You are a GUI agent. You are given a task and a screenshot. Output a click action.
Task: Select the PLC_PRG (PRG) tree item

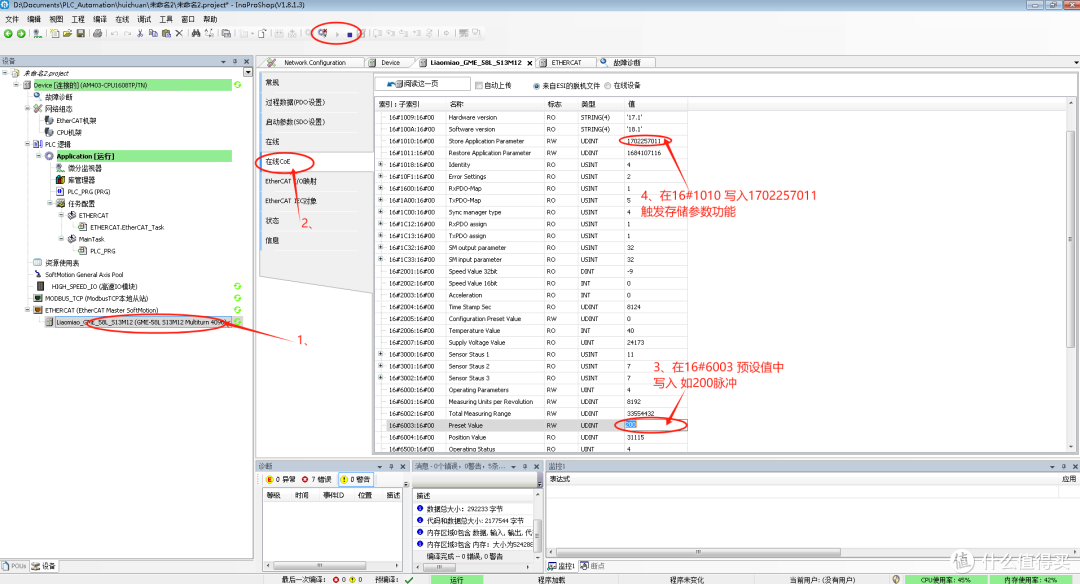[x=88, y=191]
